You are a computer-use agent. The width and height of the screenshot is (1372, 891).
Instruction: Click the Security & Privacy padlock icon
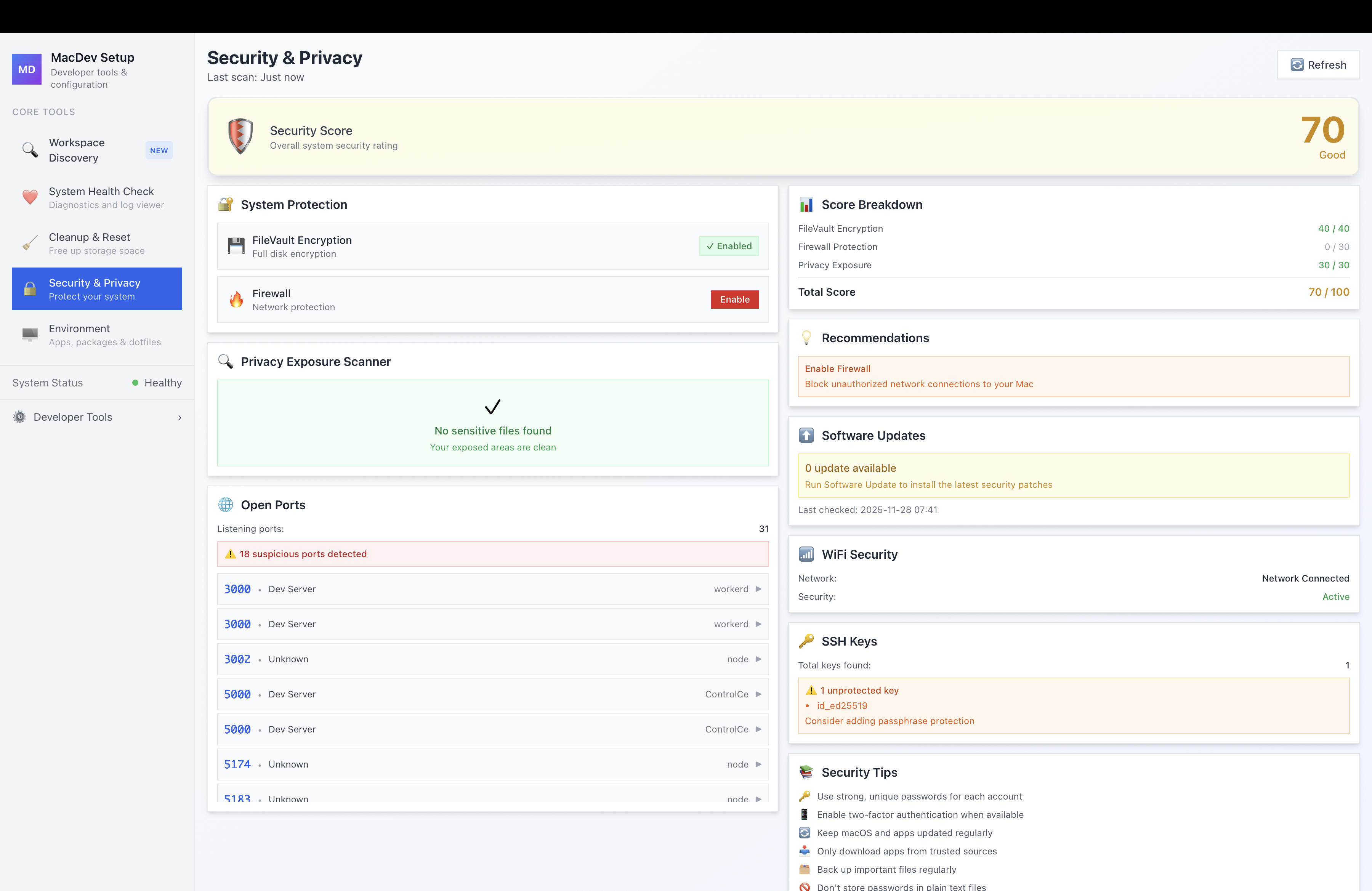(29, 289)
